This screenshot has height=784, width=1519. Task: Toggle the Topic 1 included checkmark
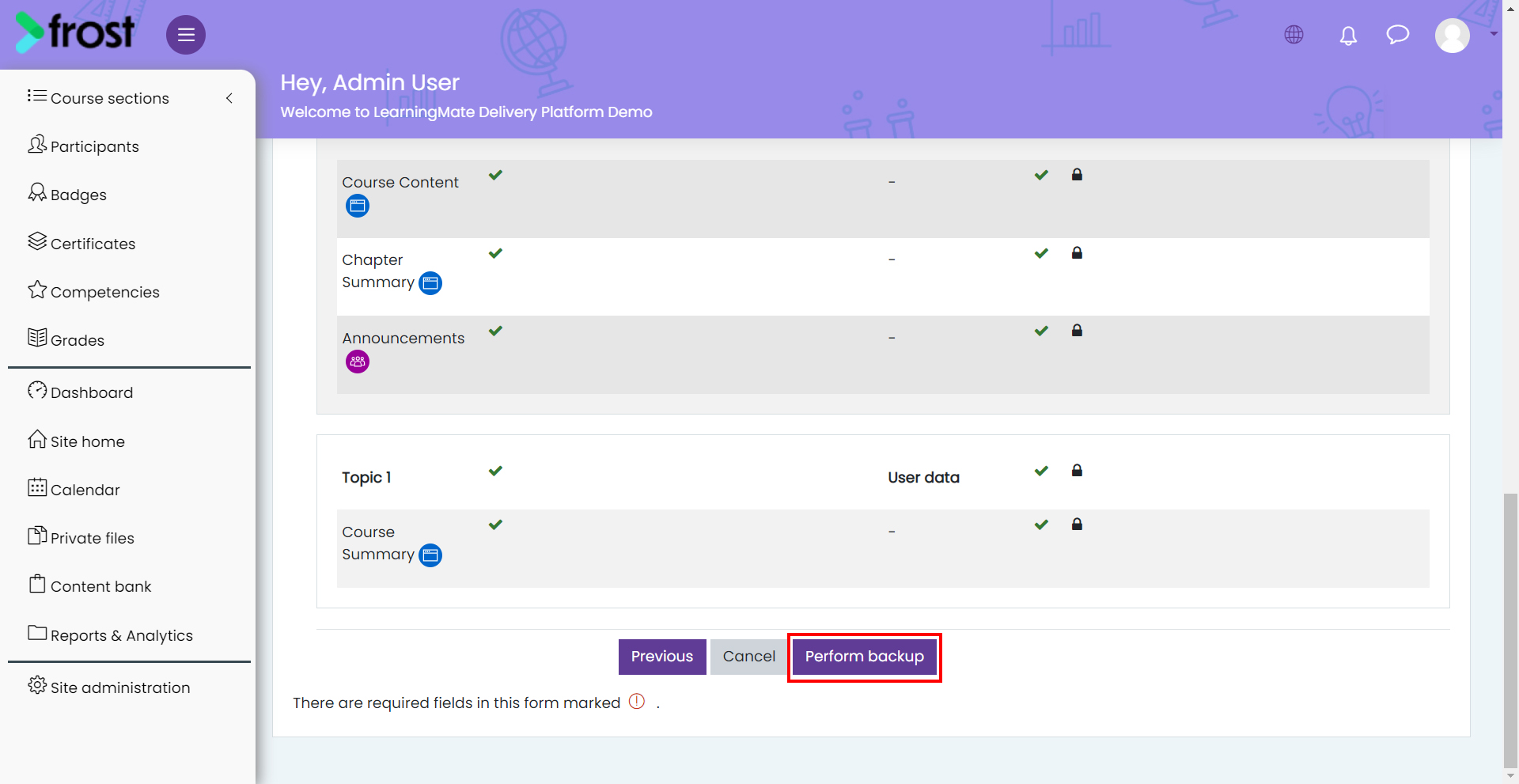click(495, 471)
